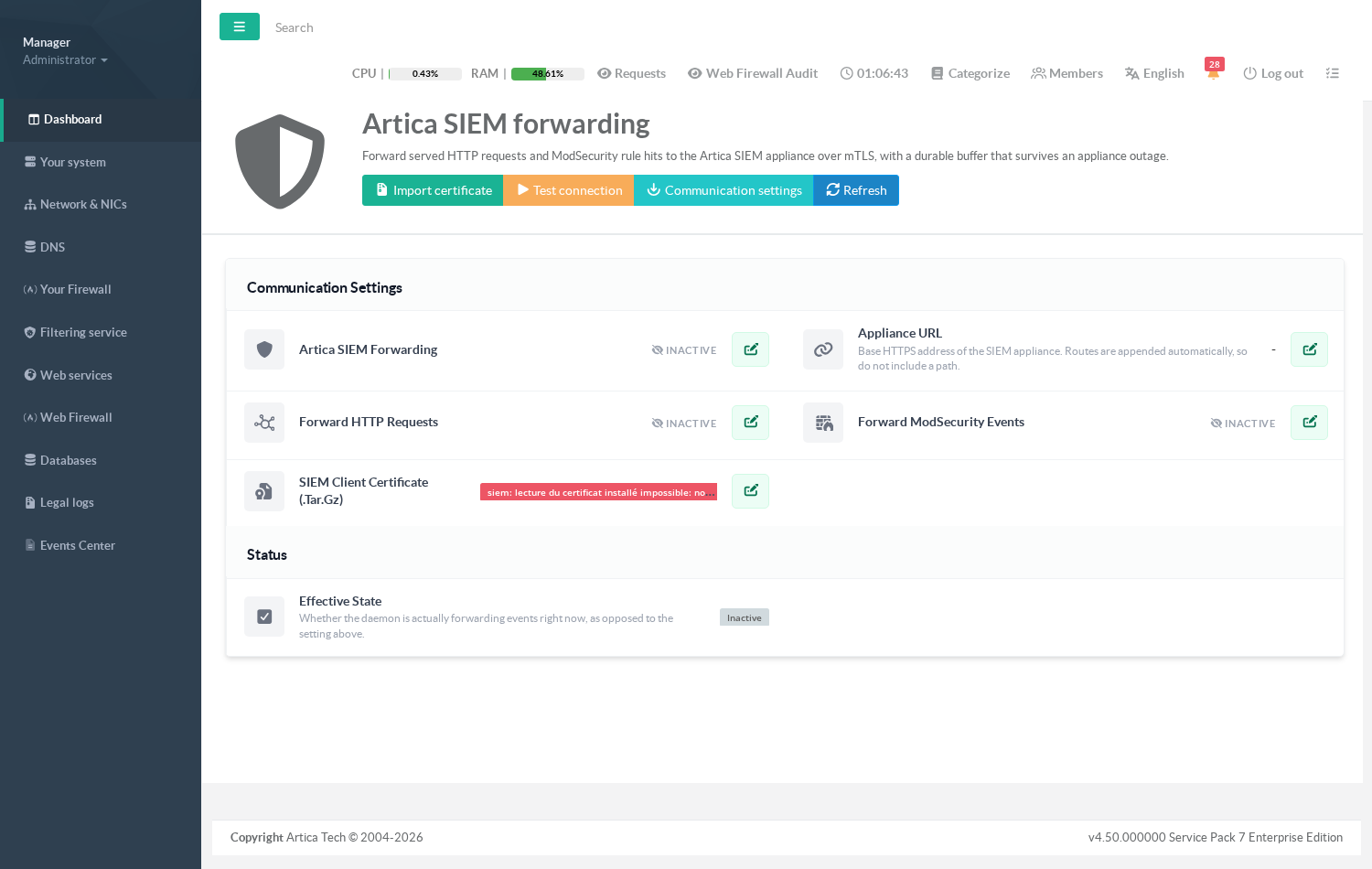Click INACTIVE status of Artica SIEM Forwarding
The height and width of the screenshot is (869, 1372).
(x=684, y=350)
